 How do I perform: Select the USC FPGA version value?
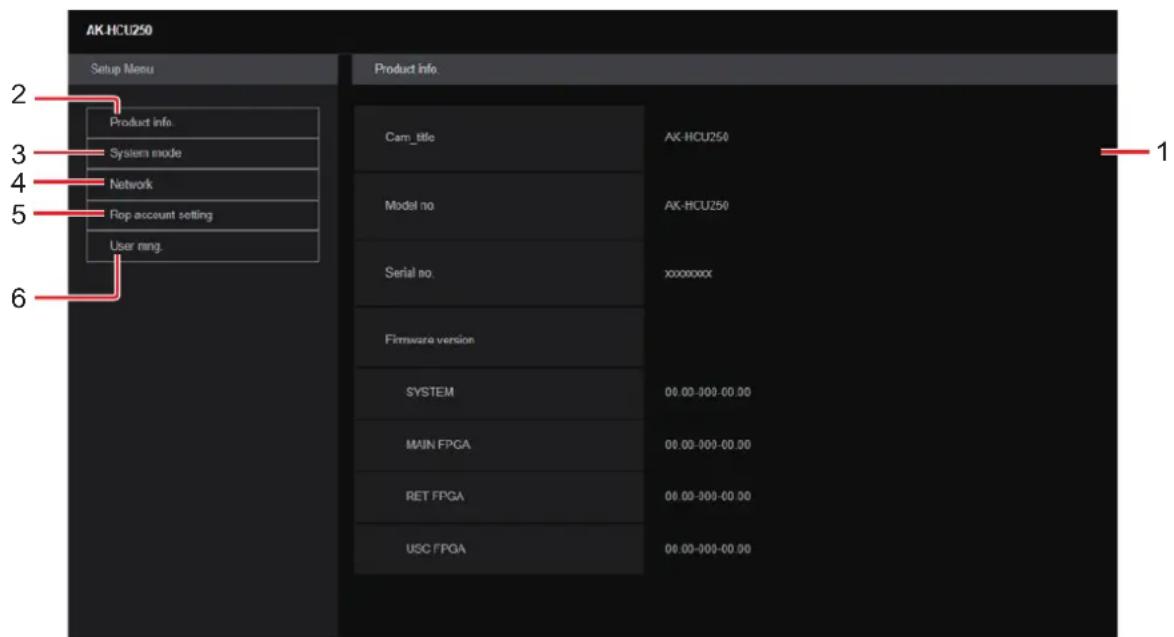click(x=708, y=549)
